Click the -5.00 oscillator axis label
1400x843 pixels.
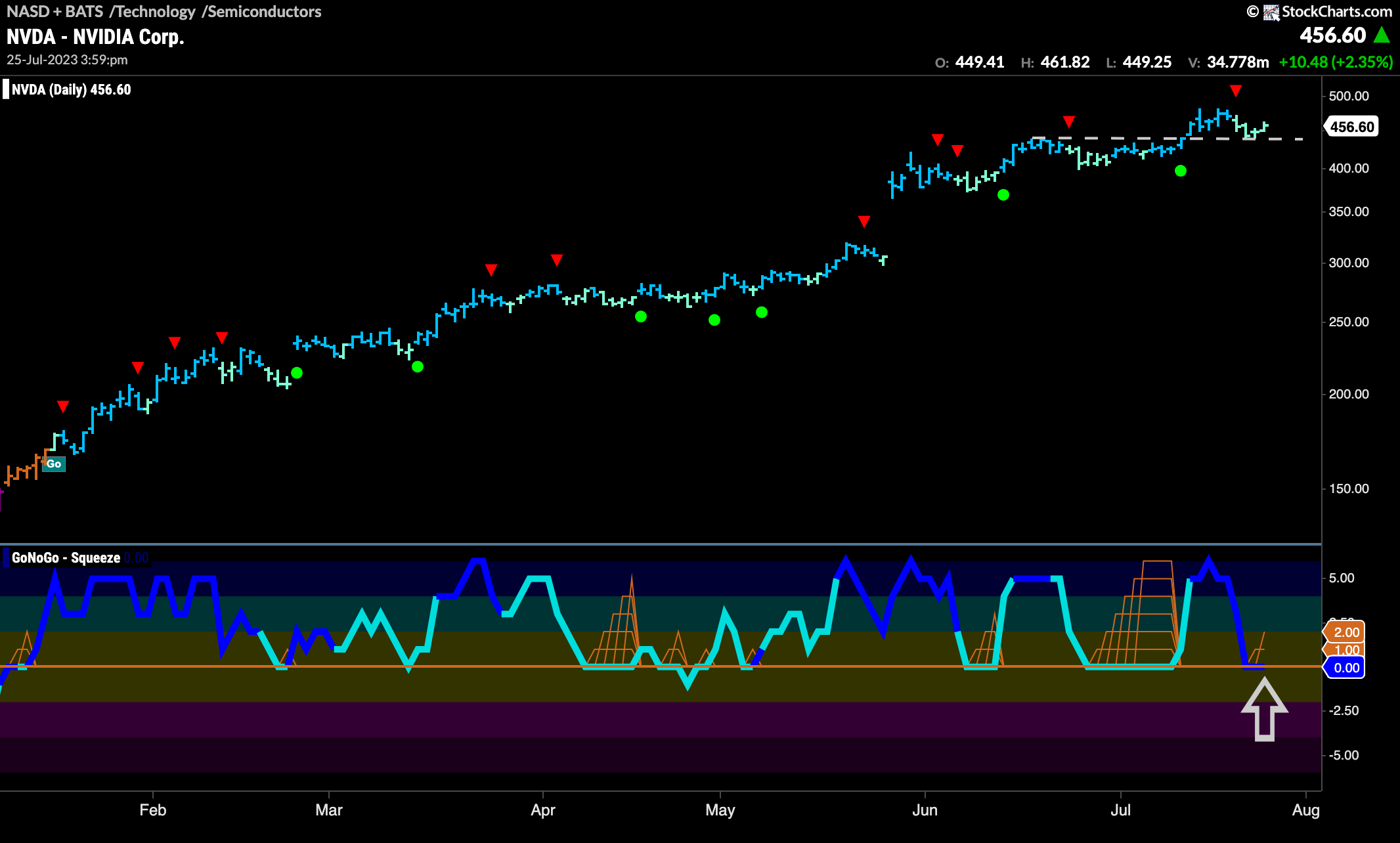pos(1344,755)
